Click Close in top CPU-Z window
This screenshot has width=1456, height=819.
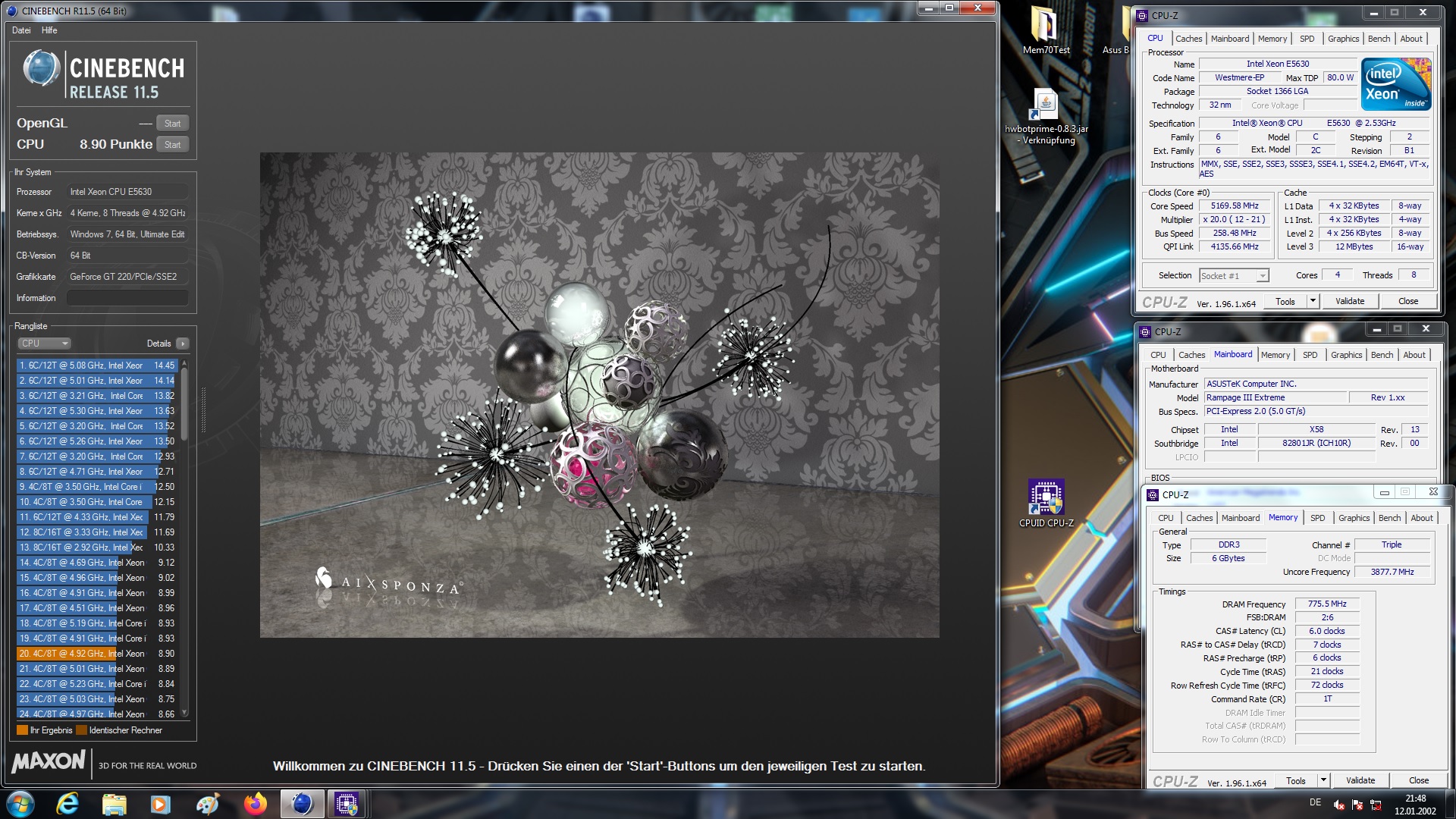[1408, 301]
